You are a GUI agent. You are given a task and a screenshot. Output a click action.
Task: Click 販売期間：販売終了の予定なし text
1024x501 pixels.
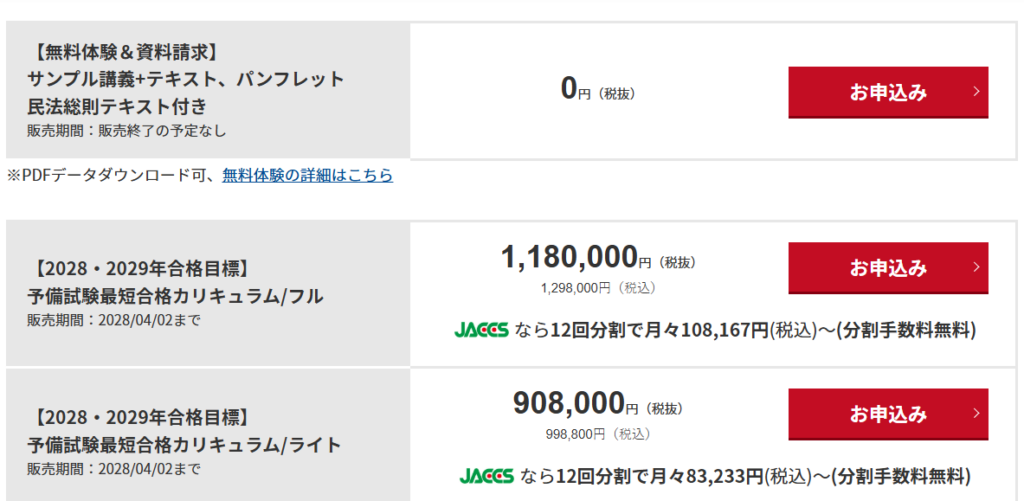tap(127, 130)
